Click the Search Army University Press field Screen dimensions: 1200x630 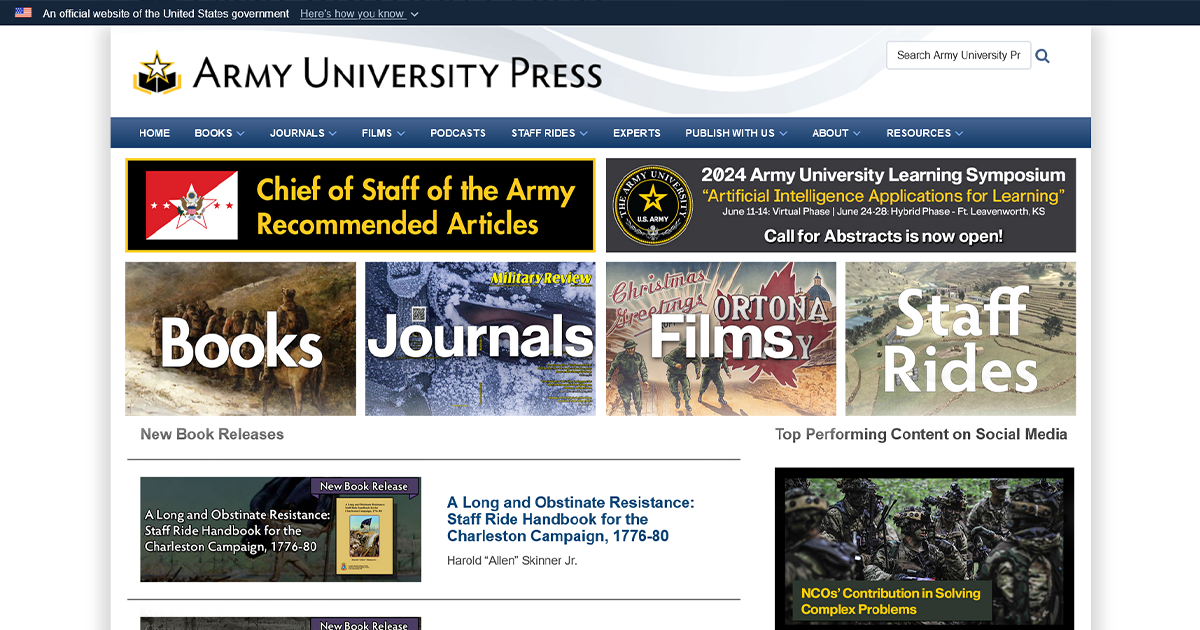[x=958, y=56]
